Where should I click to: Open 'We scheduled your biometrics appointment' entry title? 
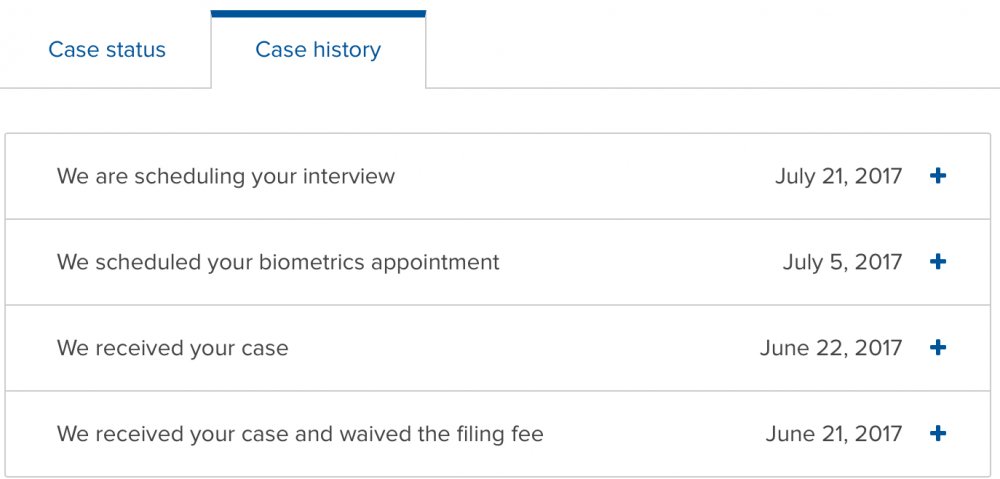[x=278, y=263]
